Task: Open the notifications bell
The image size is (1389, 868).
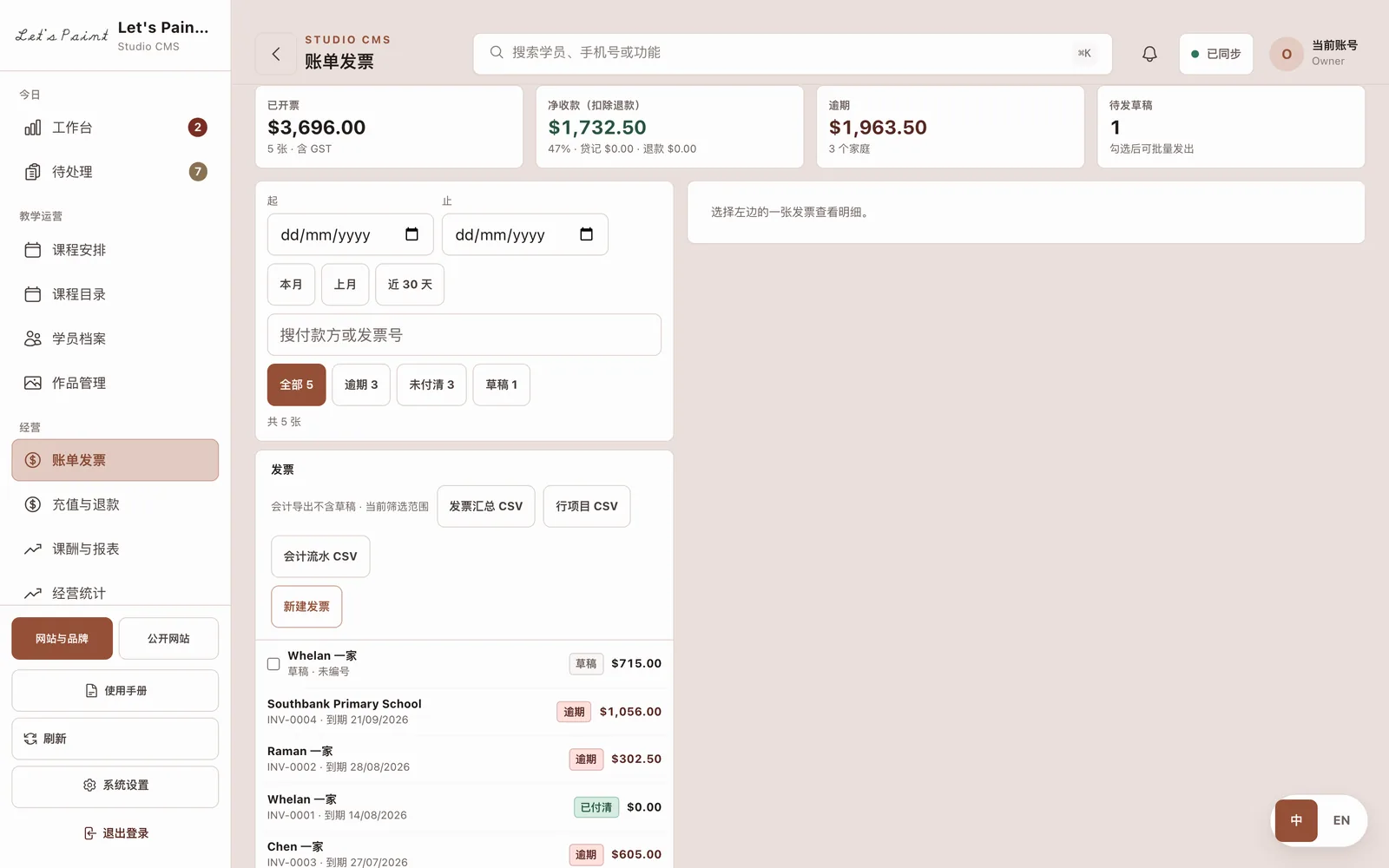Action: (x=1149, y=54)
